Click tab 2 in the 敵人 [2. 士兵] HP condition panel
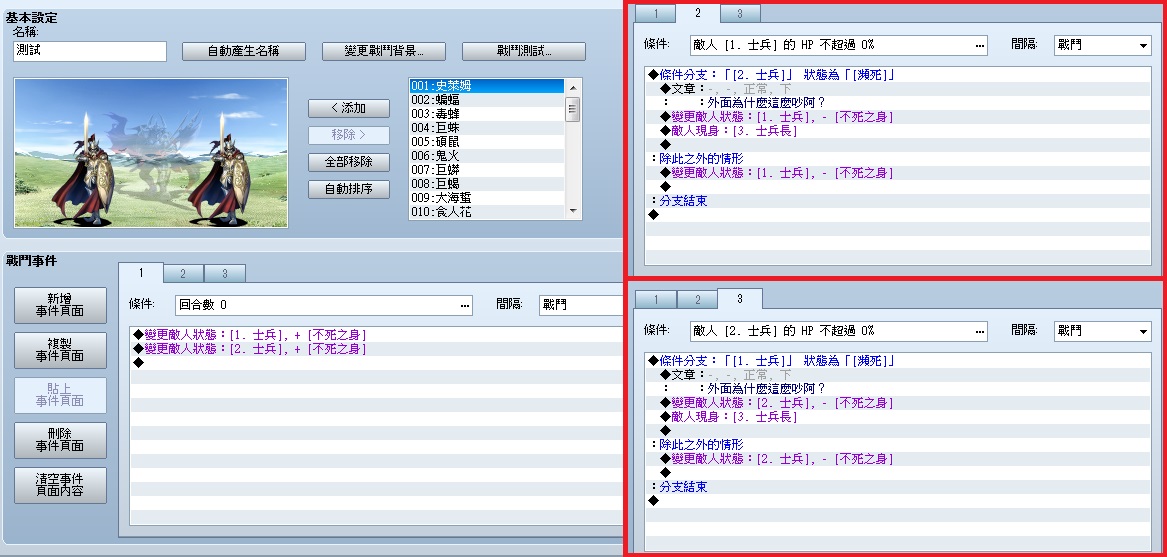 pos(697,299)
